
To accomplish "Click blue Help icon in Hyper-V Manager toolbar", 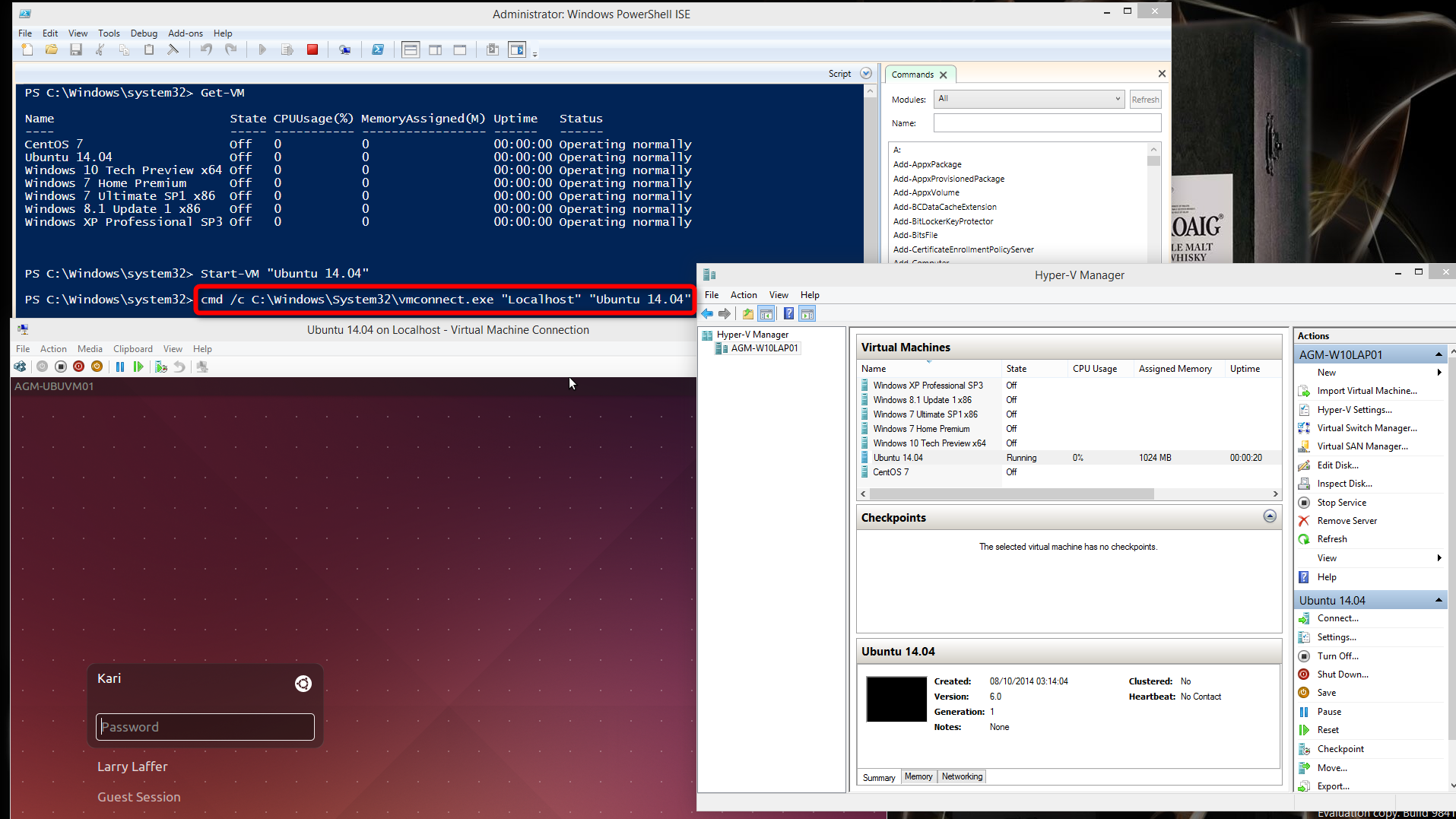I will [x=789, y=314].
